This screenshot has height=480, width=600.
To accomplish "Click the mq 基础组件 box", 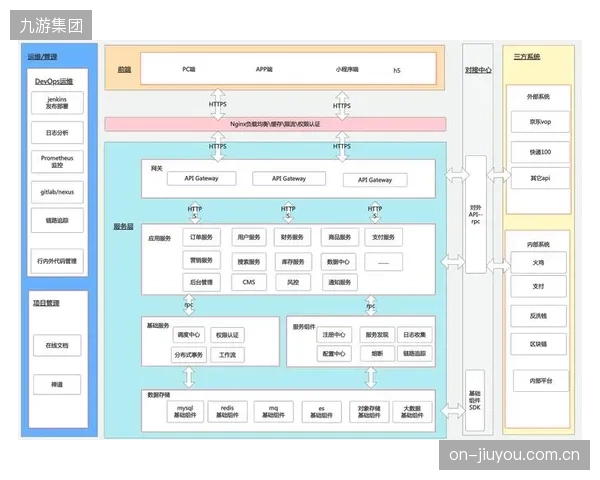I will [273, 411].
